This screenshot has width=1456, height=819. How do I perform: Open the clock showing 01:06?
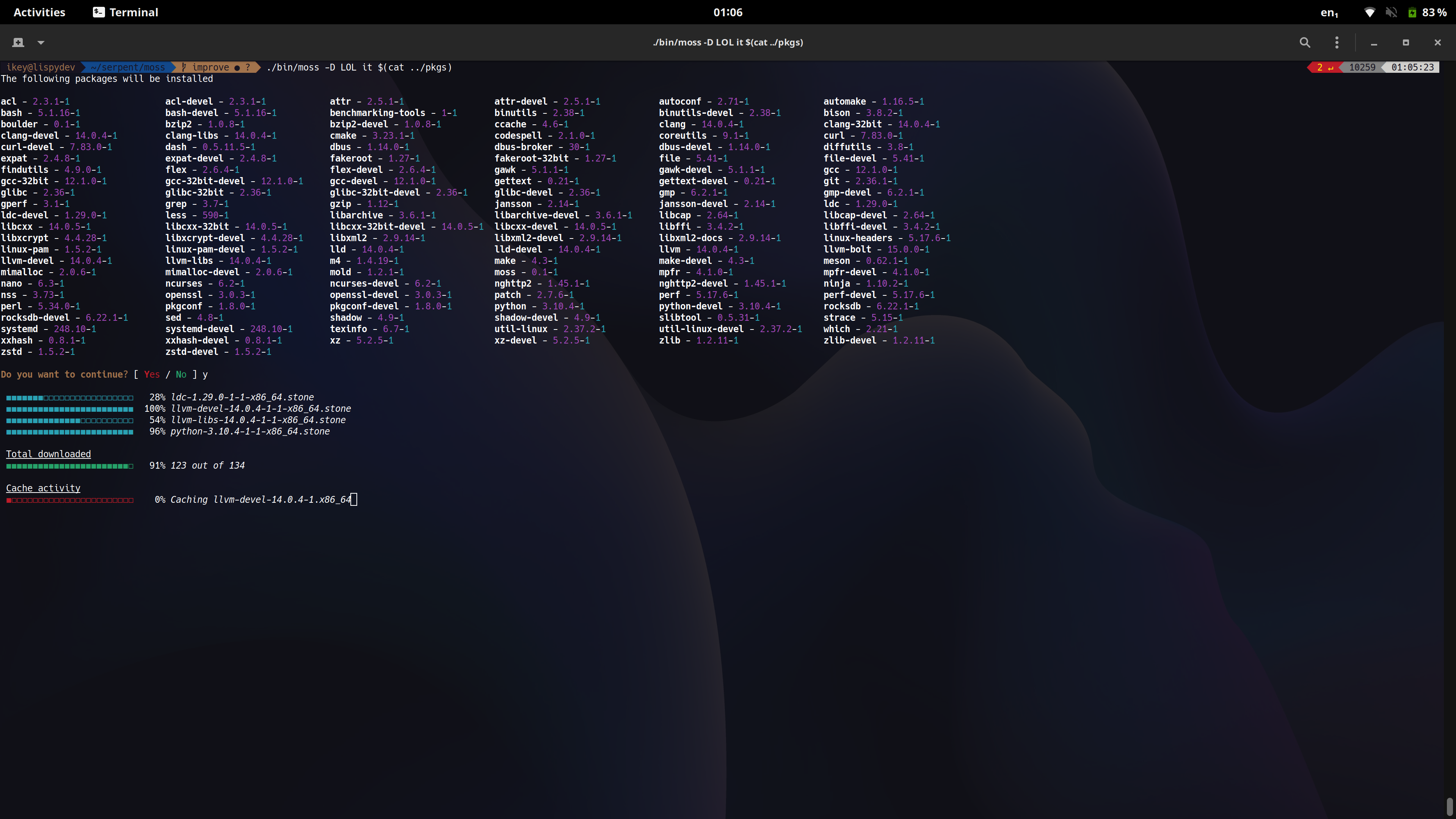[728, 12]
